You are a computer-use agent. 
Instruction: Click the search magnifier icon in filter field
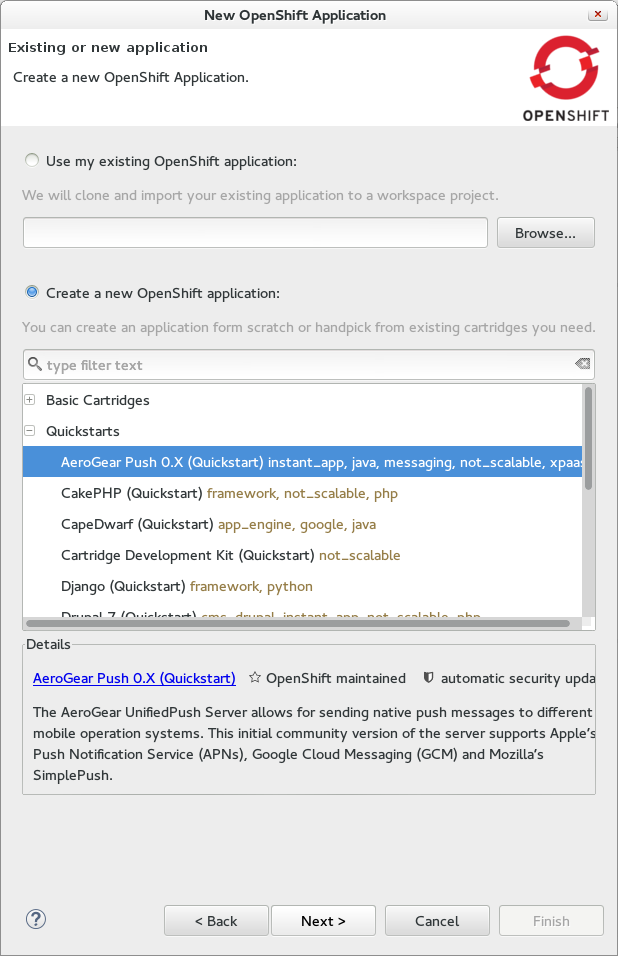point(35,363)
